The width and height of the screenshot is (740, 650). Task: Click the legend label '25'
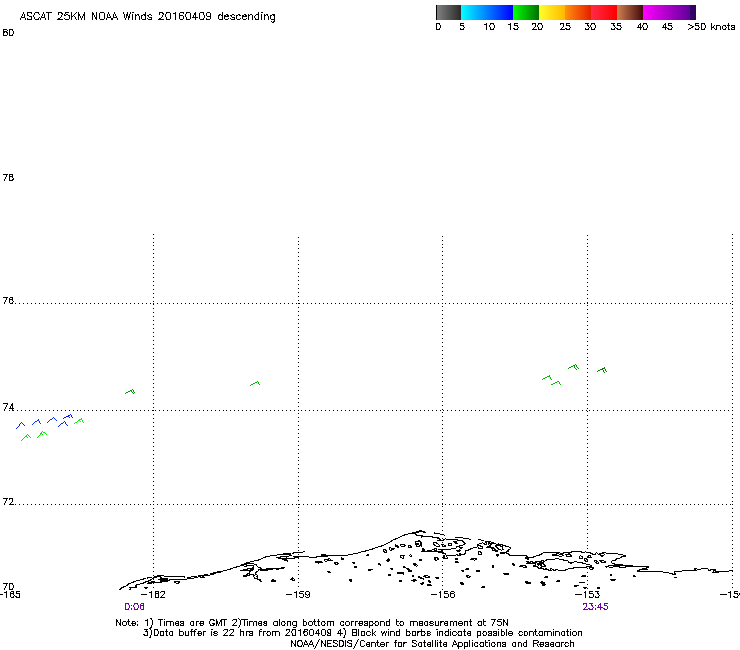click(565, 27)
